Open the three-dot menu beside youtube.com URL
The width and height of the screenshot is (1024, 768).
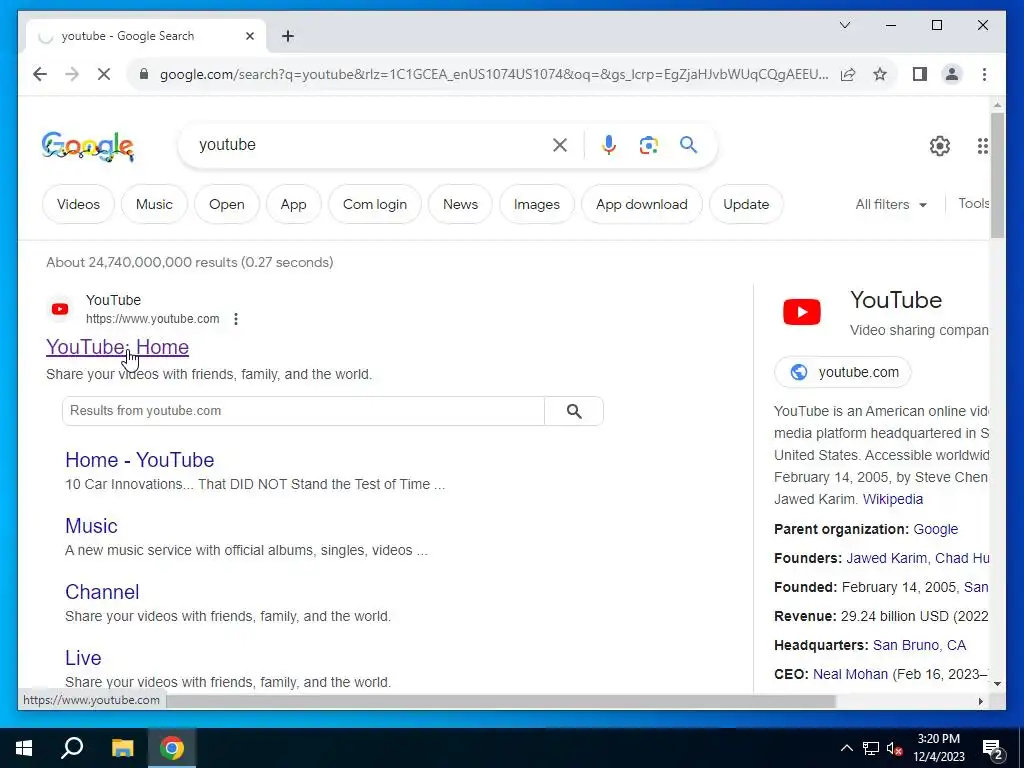(236, 319)
